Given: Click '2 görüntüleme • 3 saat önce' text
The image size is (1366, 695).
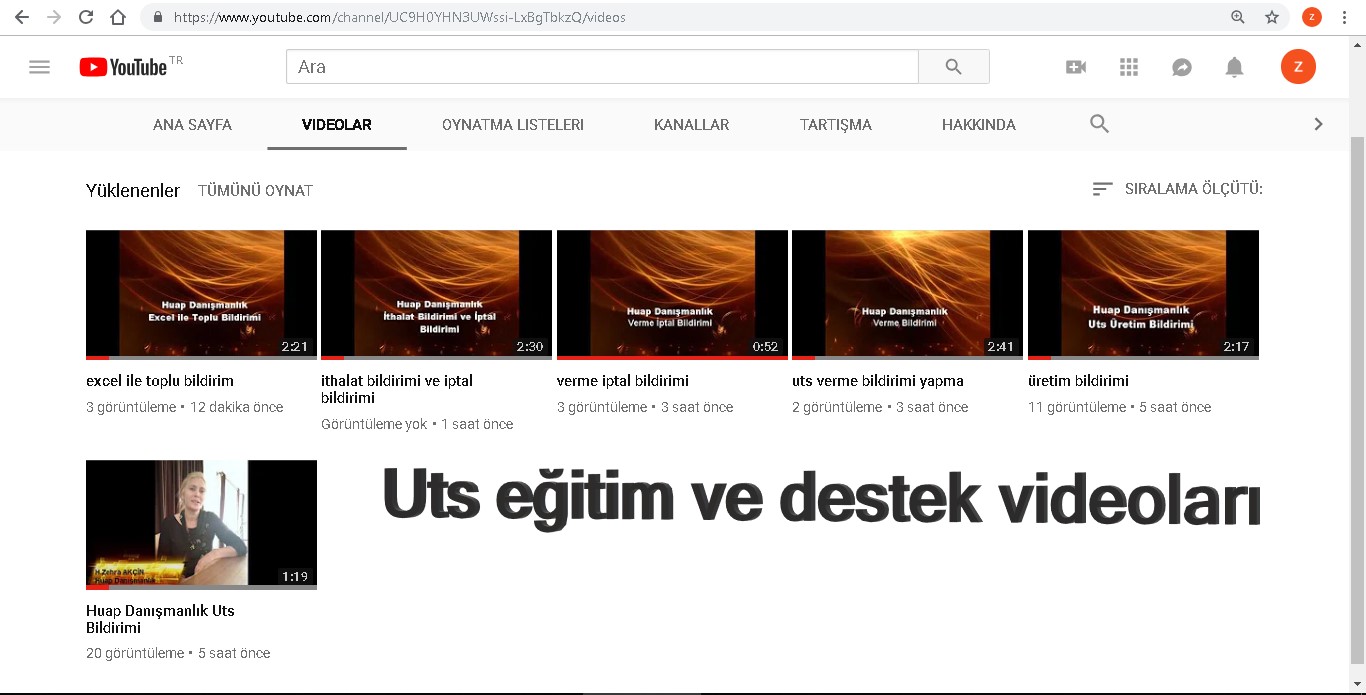Looking at the screenshot, I should (x=880, y=407).
